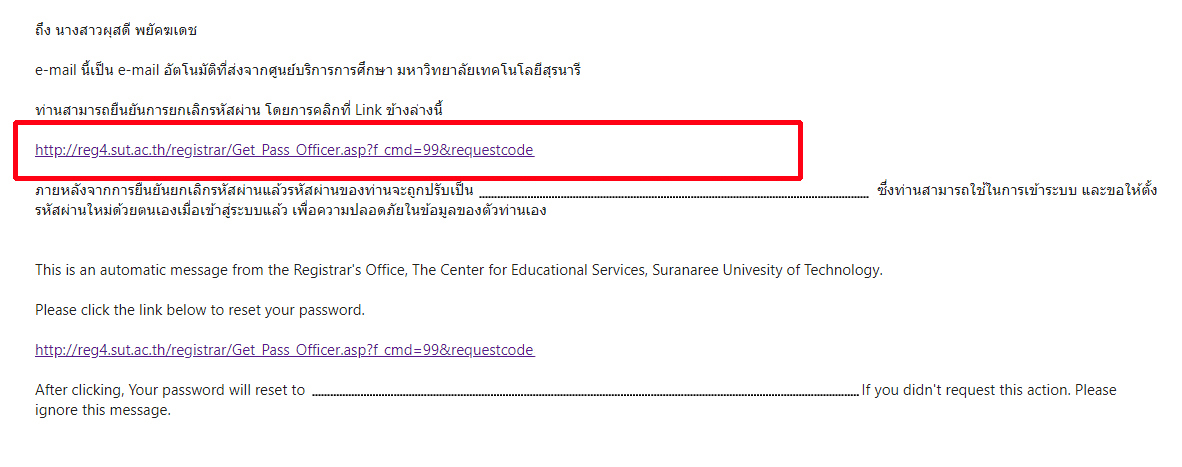1182x467 pixels.
Task: Click "After clicking, Your password will reset to"
Action: pyautogui.click(x=170, y=390)
